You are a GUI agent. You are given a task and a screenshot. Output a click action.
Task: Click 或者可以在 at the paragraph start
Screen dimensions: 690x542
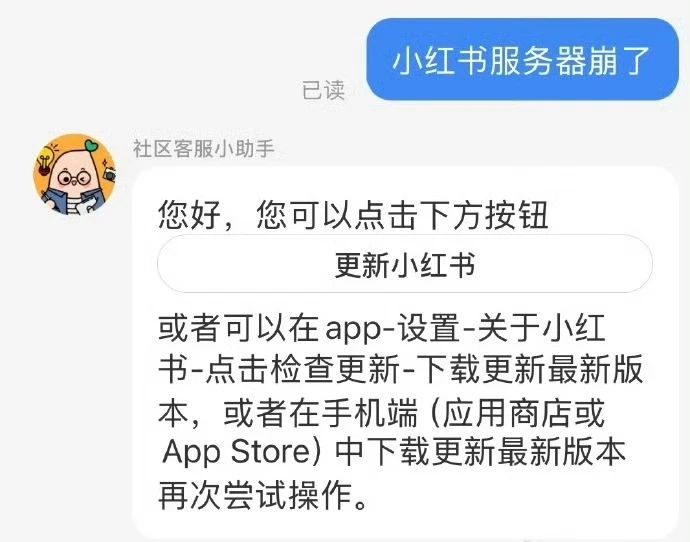pos(239,328)
